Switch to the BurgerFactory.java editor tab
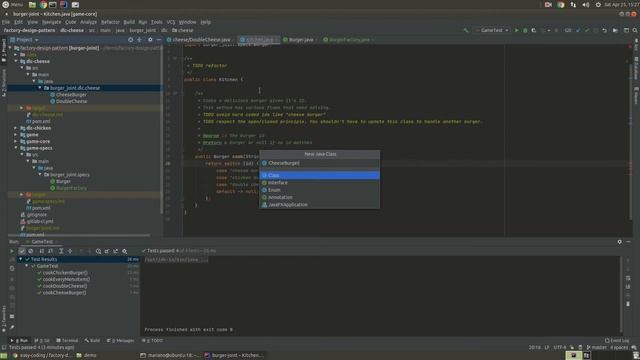The image size is (640, 360). coord(348,40)
